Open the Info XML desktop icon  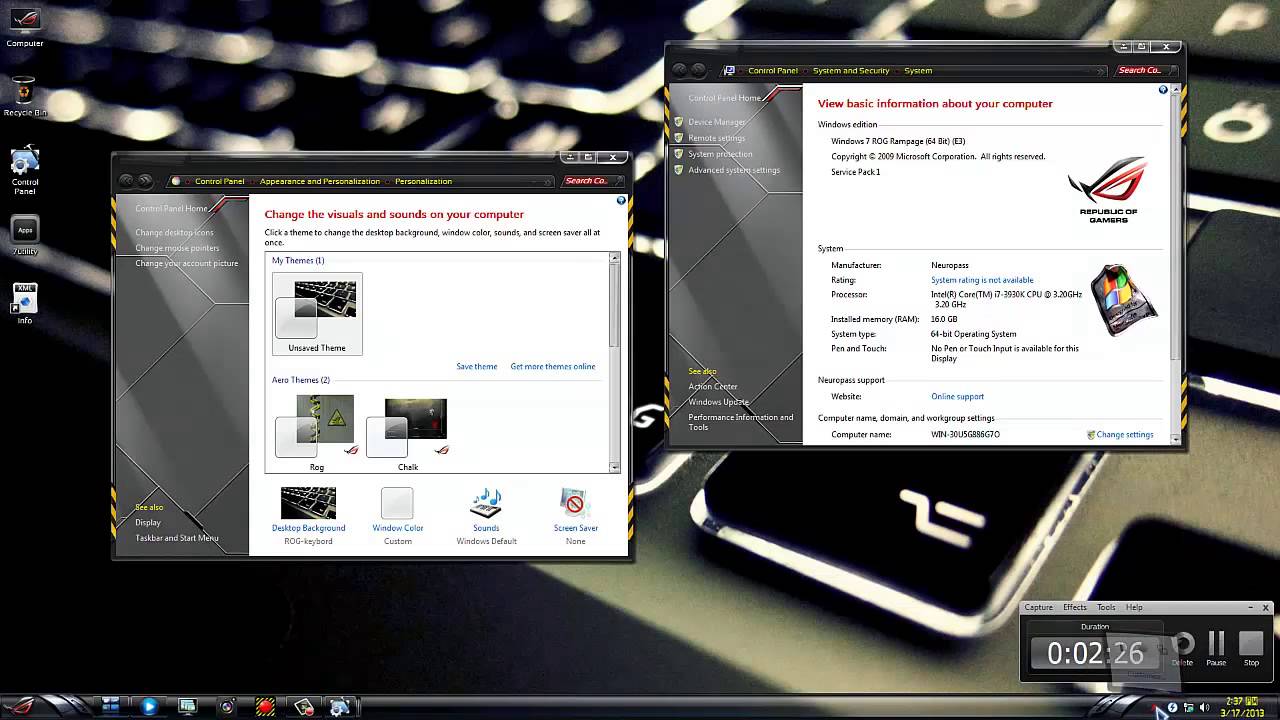(25, 304)
